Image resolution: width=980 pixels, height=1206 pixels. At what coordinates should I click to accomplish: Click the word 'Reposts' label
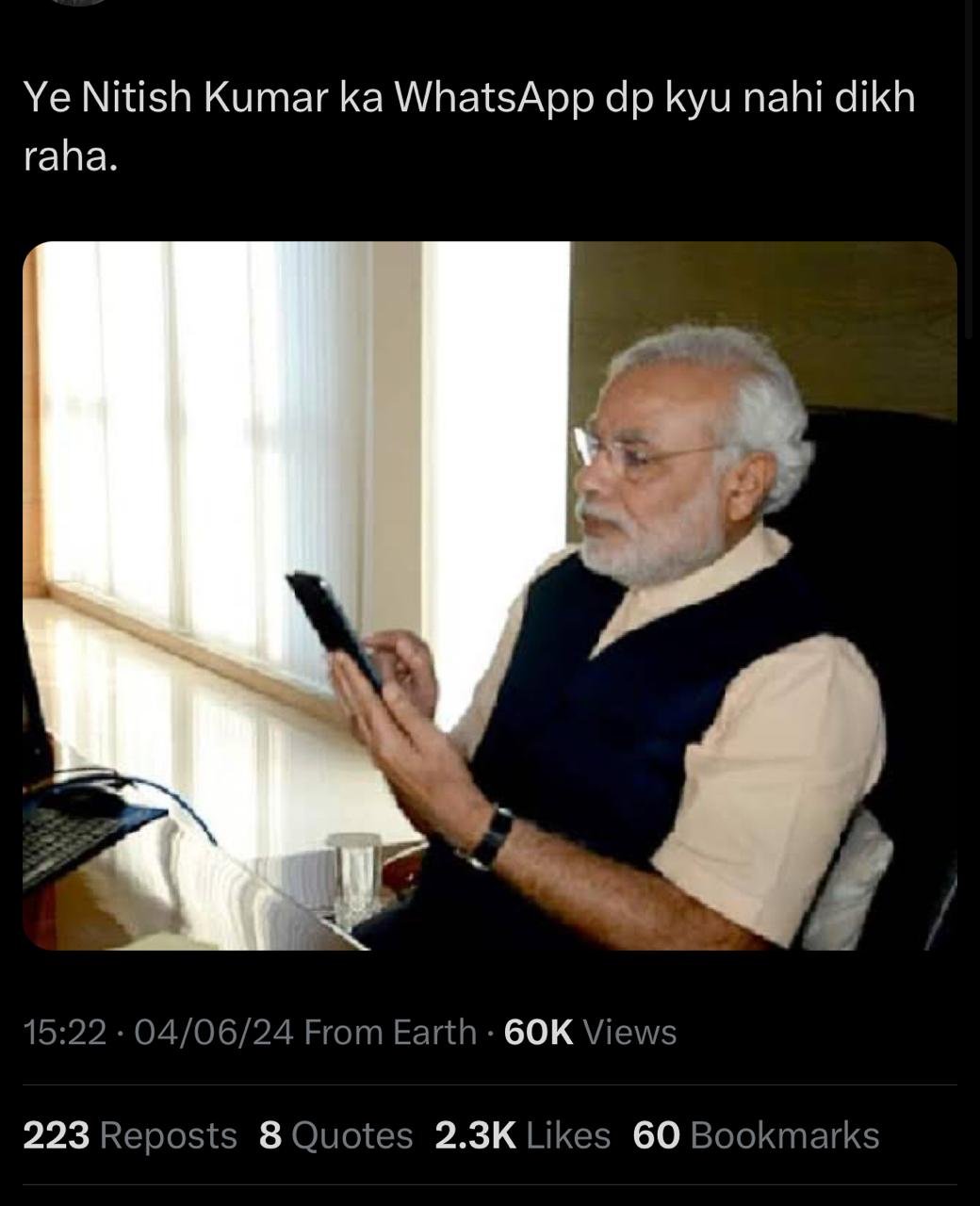point(169,1135)
